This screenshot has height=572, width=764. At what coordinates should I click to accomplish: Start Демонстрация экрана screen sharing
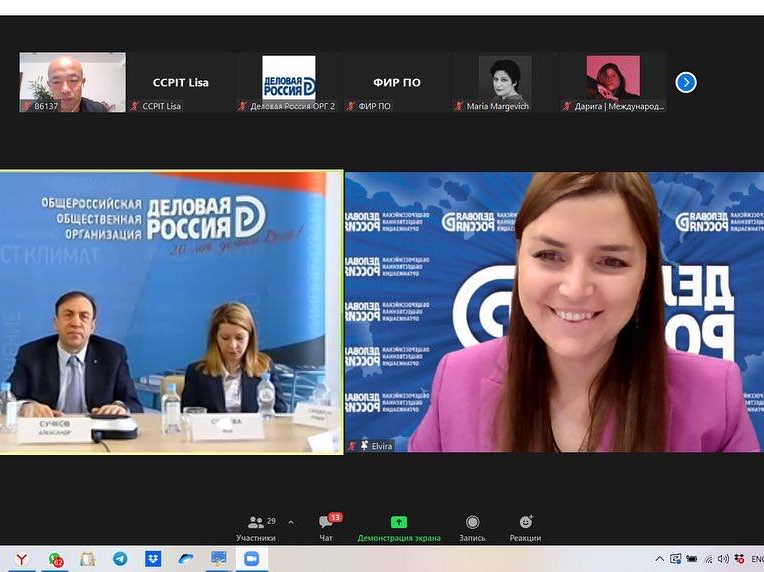(399, 529)
